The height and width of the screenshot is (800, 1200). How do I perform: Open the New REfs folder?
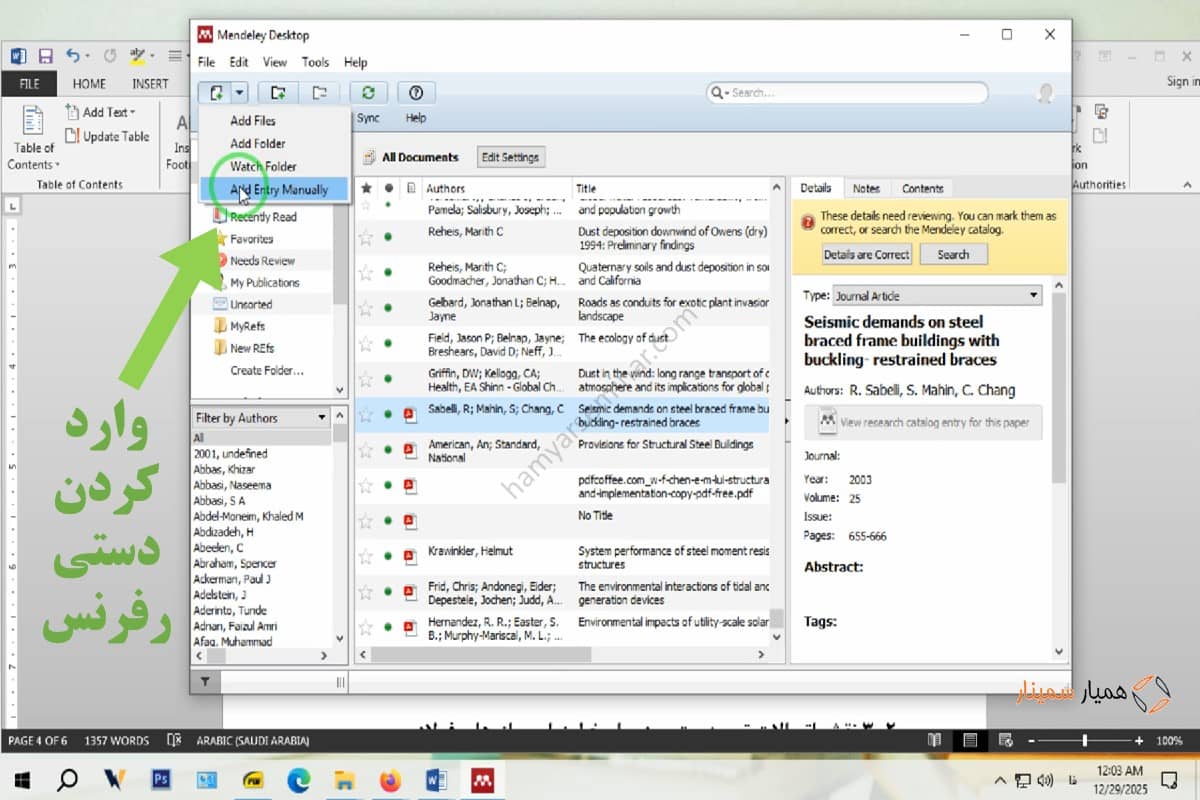coord(251,349)
